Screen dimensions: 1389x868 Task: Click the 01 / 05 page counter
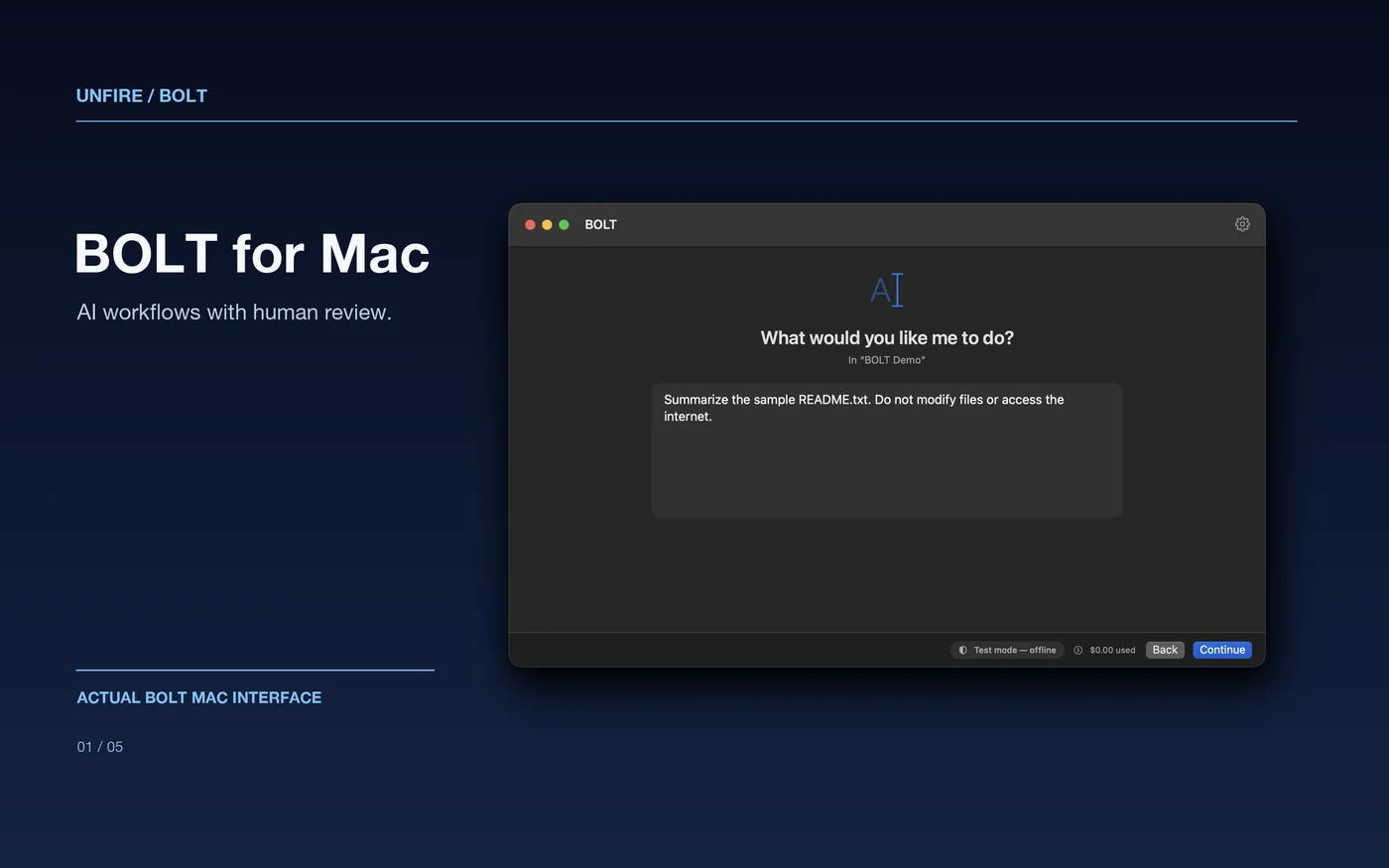coord(100,747)
